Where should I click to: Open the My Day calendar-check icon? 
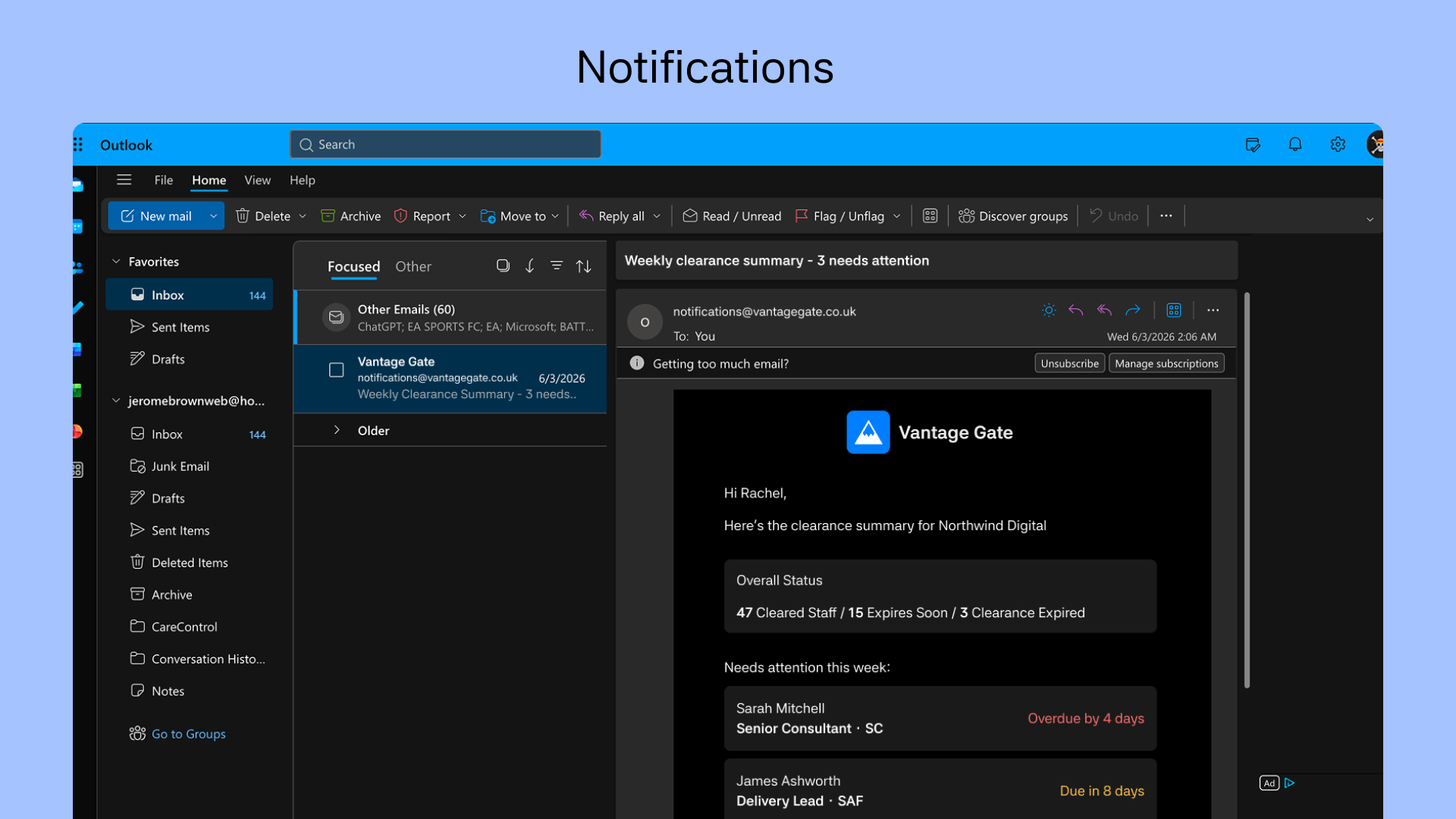tap(1253, 144)
